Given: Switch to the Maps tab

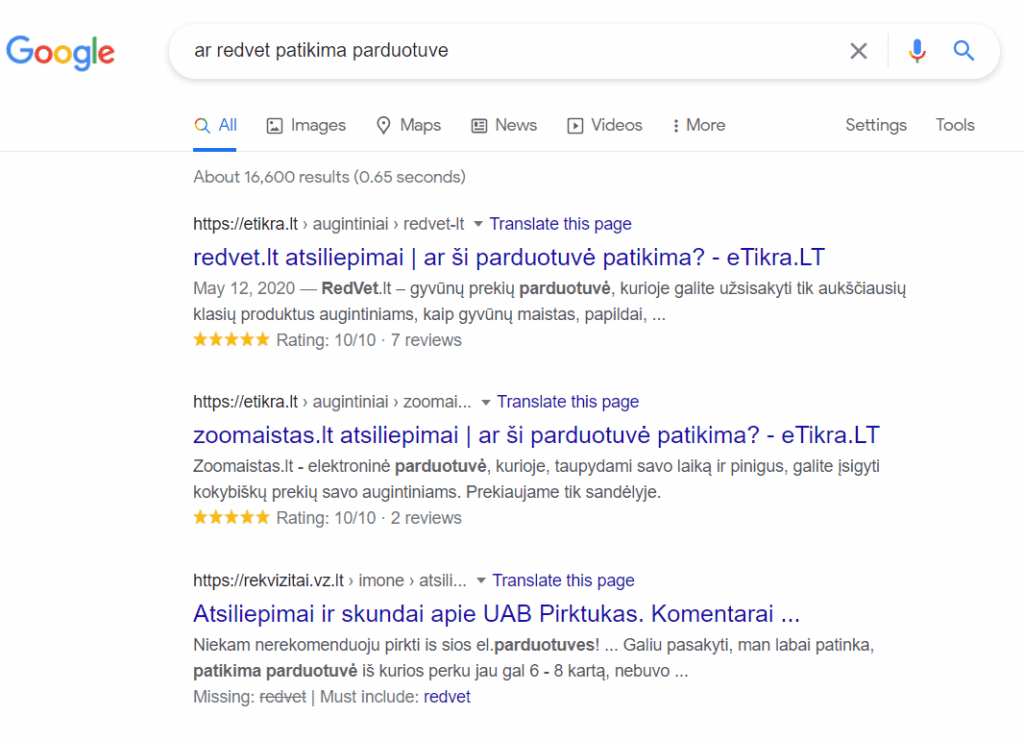Looking at the screenshot, I should click(408, 125).
